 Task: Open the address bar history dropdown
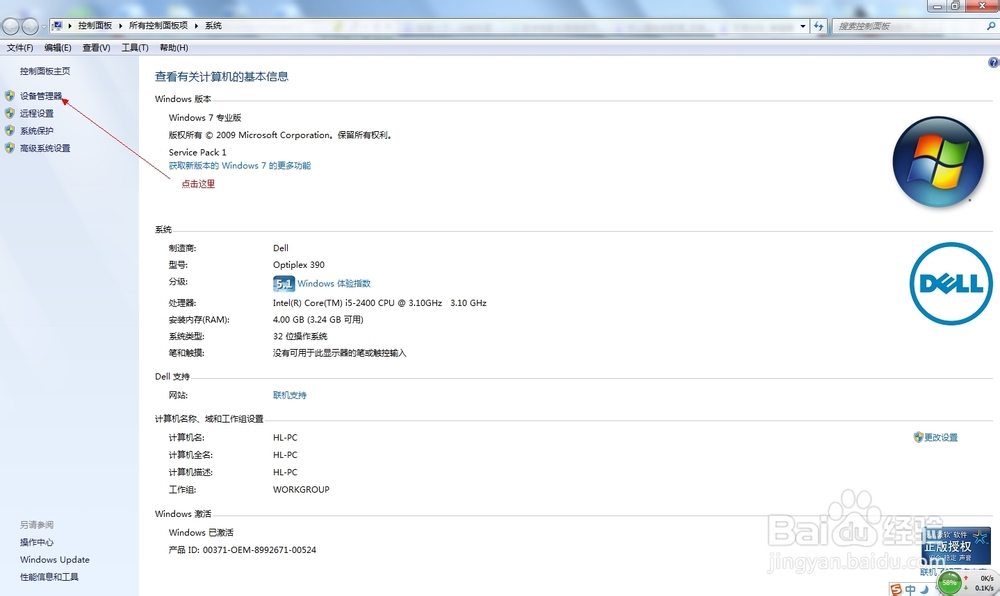coord(802,26)
